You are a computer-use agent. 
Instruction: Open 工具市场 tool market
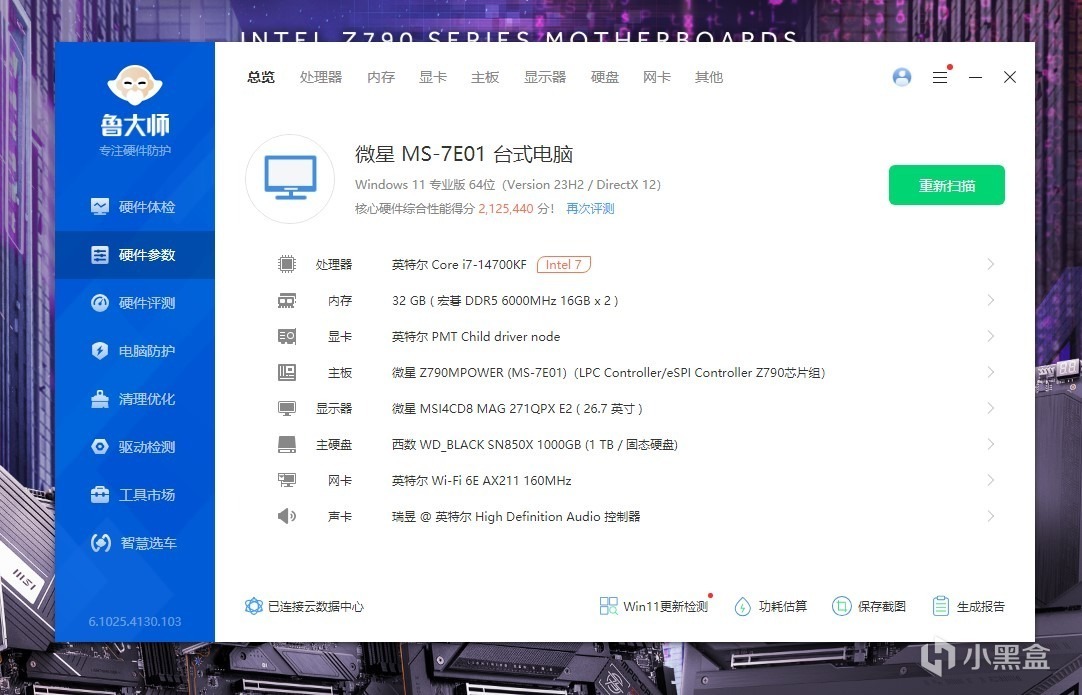point(135,495)
